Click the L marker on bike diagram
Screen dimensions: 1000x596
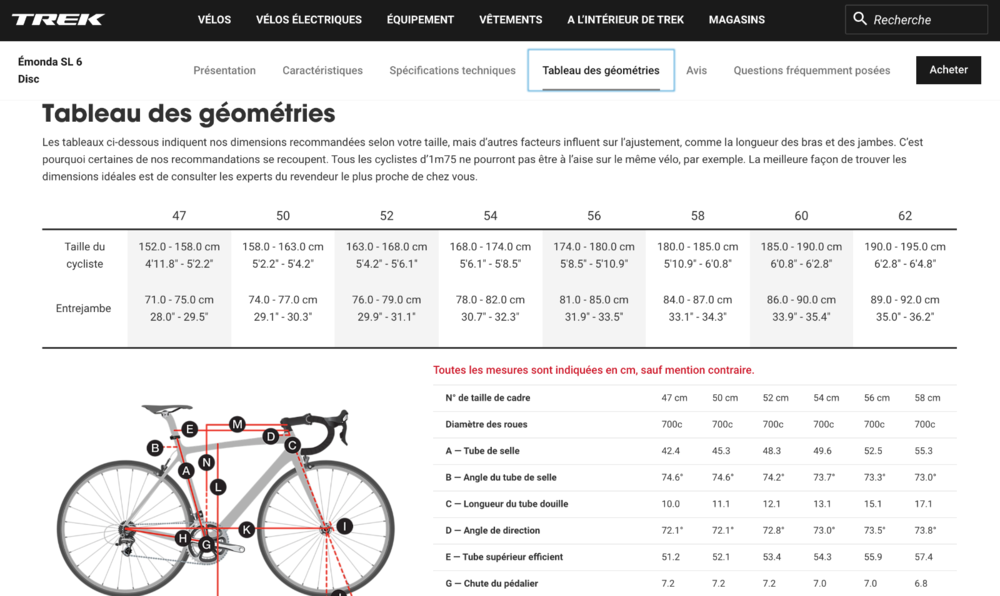tap(218, 487)
